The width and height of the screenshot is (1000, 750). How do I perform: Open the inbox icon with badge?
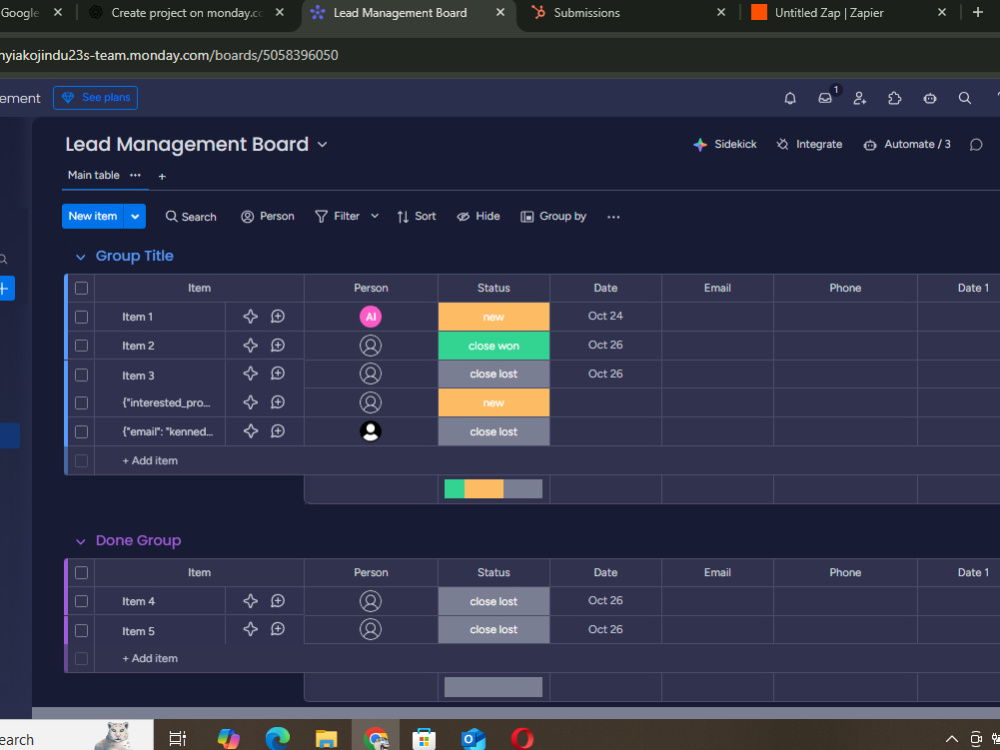[x=825, y=98]
